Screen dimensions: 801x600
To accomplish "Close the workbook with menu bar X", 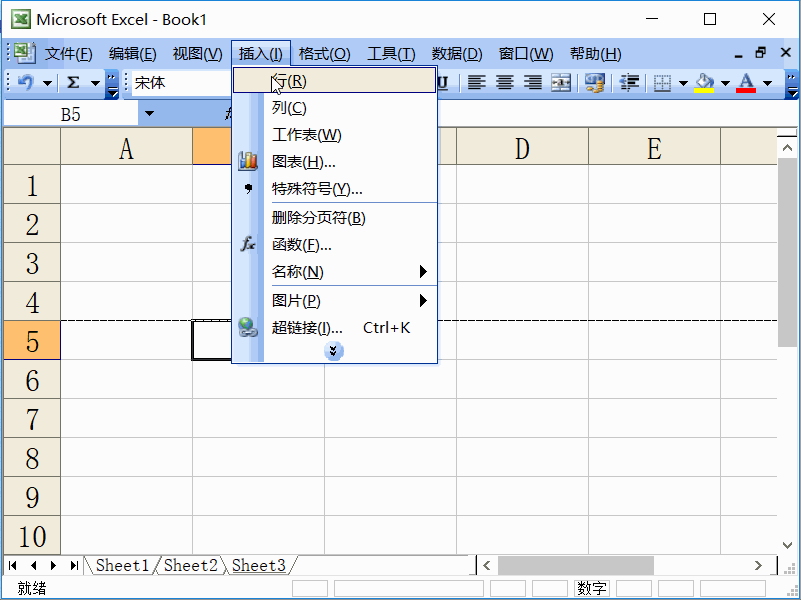I will click(x=786, y=53).
